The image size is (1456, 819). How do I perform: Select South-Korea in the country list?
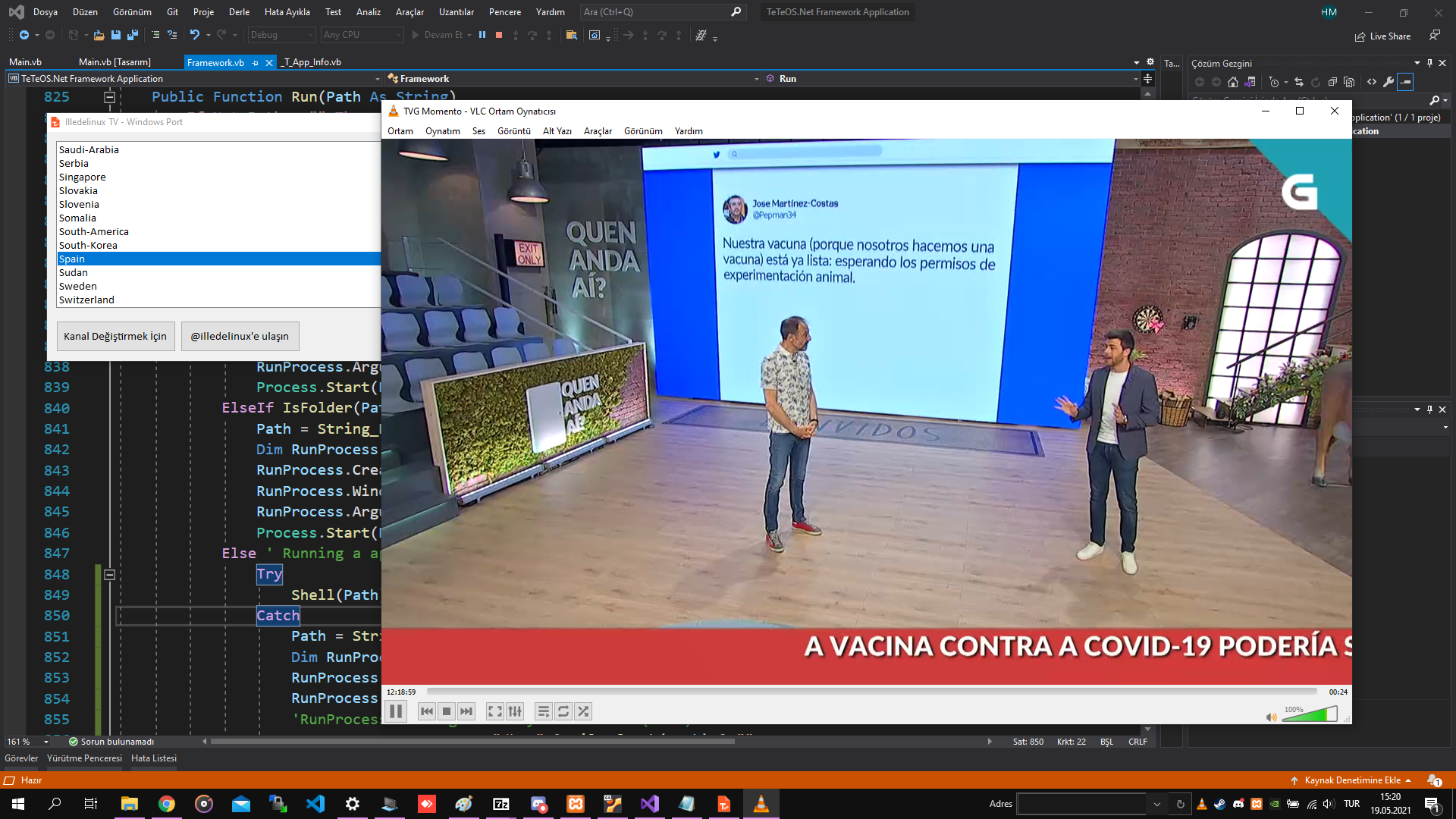[218, 245]
